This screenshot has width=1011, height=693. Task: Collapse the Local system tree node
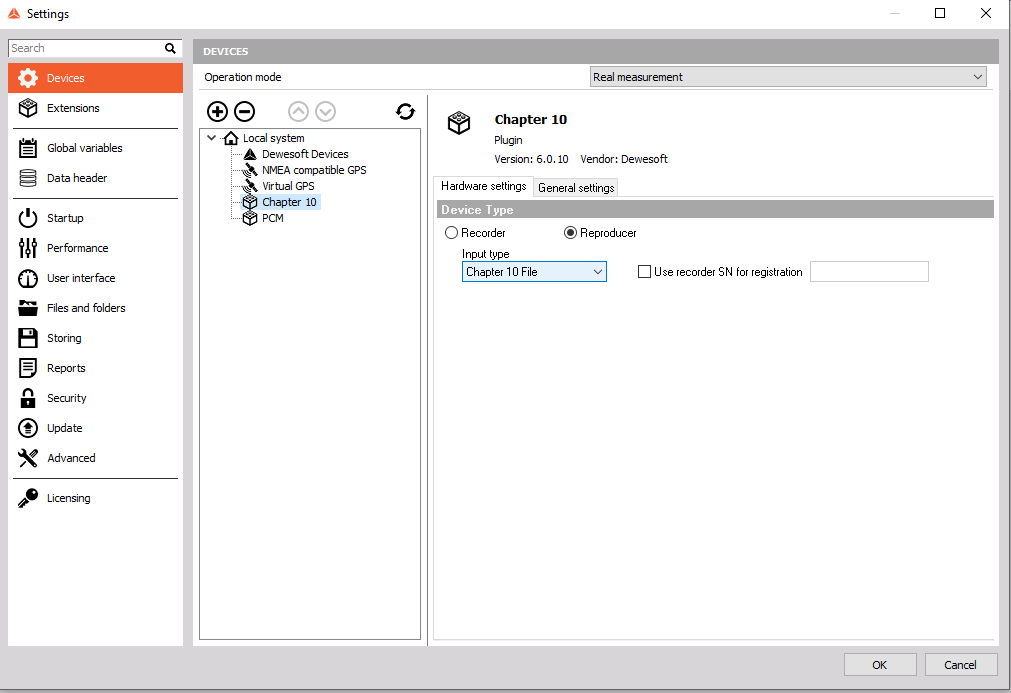[211, 138]
